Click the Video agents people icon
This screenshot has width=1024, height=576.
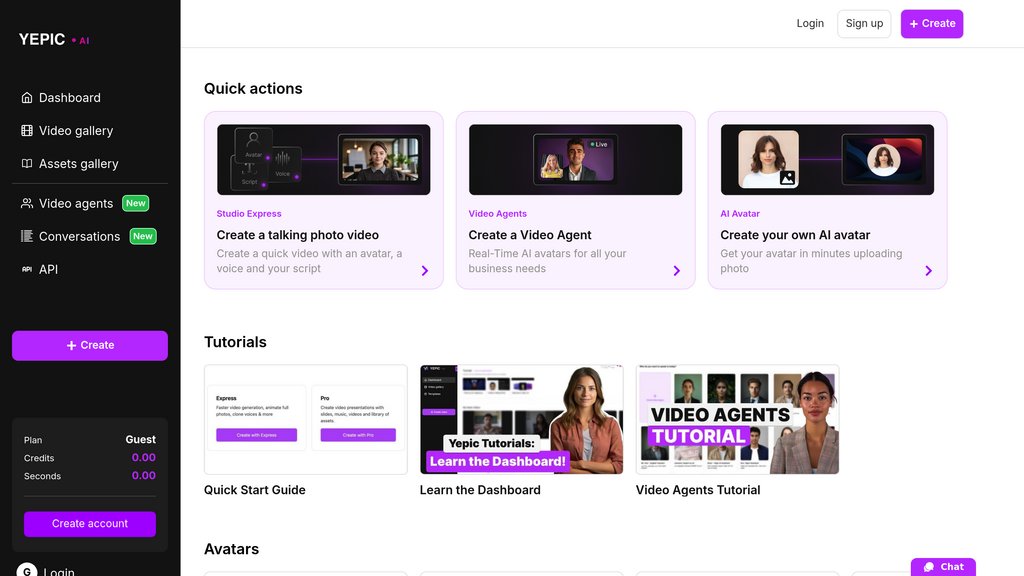(x=27, y=203)
